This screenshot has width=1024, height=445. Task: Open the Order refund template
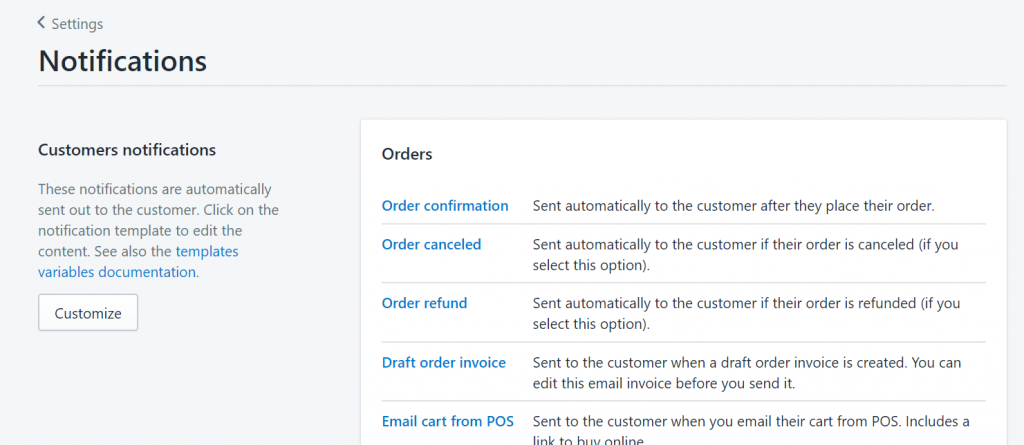click(424, 303)
